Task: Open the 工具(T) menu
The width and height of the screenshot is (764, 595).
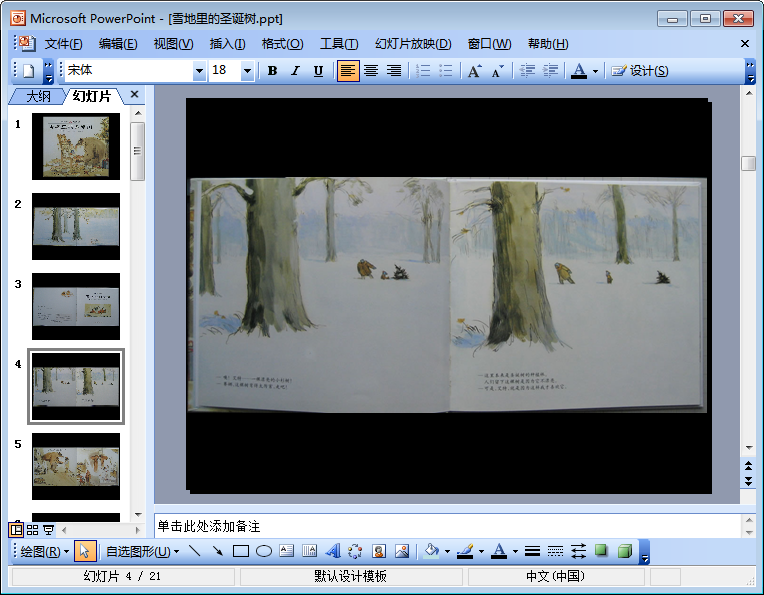Action: point(339,44)
